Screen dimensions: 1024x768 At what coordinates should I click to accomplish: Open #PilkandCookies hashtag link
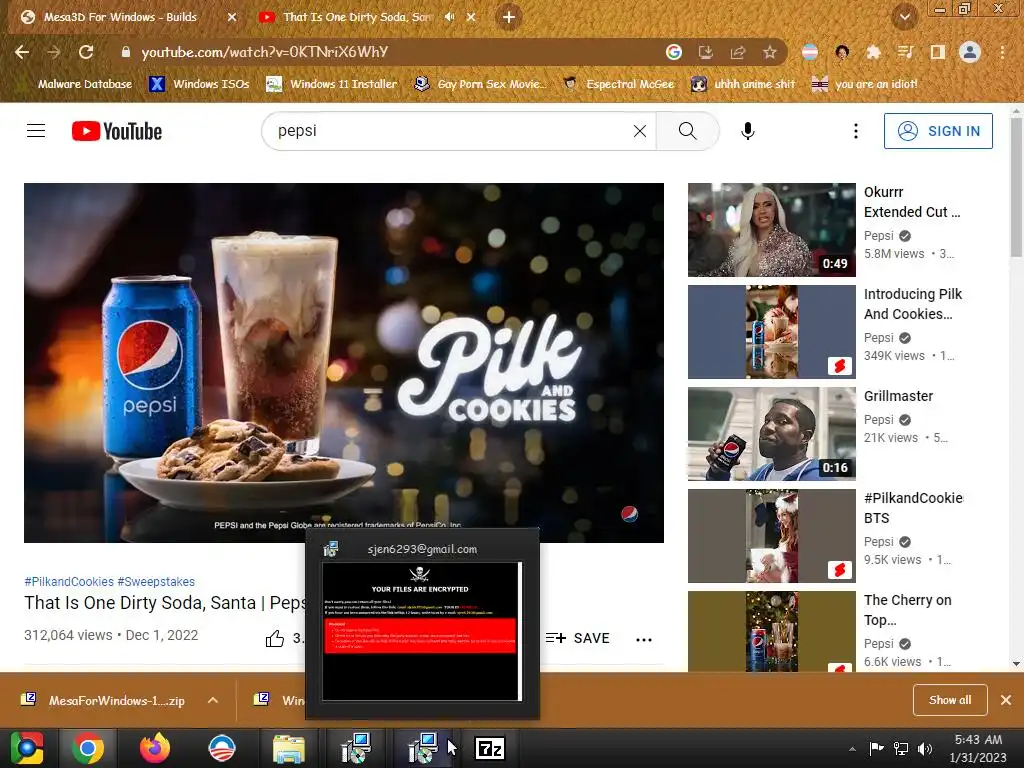coord(69,581)
